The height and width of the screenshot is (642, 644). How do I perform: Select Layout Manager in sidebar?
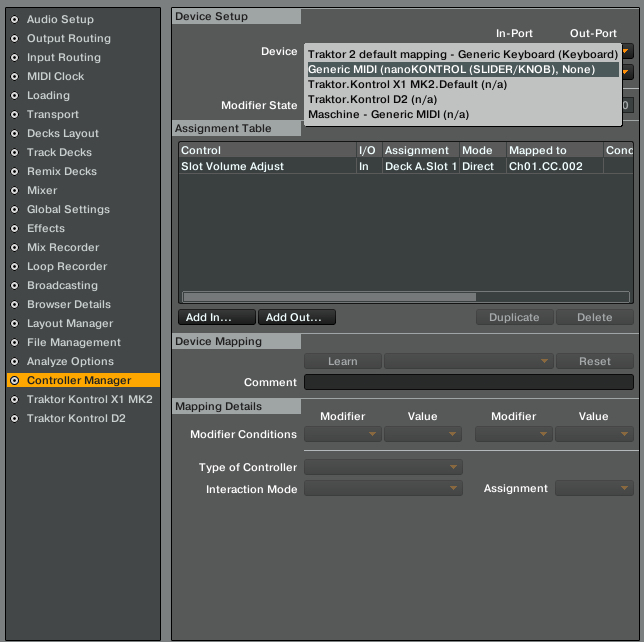(70, 323)
